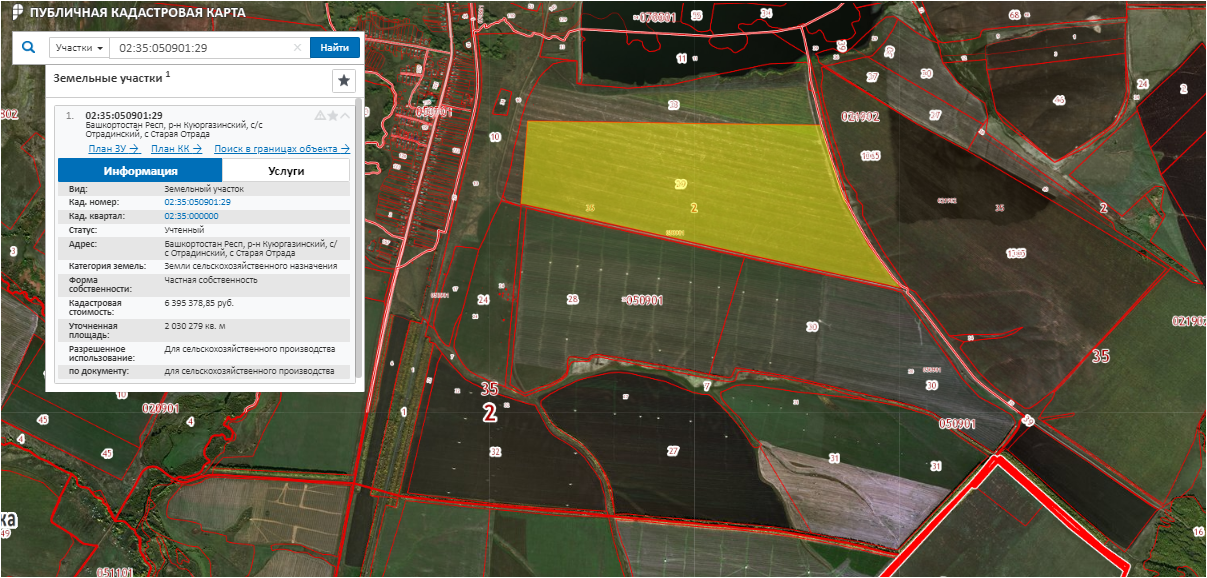Click the magnifier search icon
1207x578 pixels.
[x=28, y=47]
